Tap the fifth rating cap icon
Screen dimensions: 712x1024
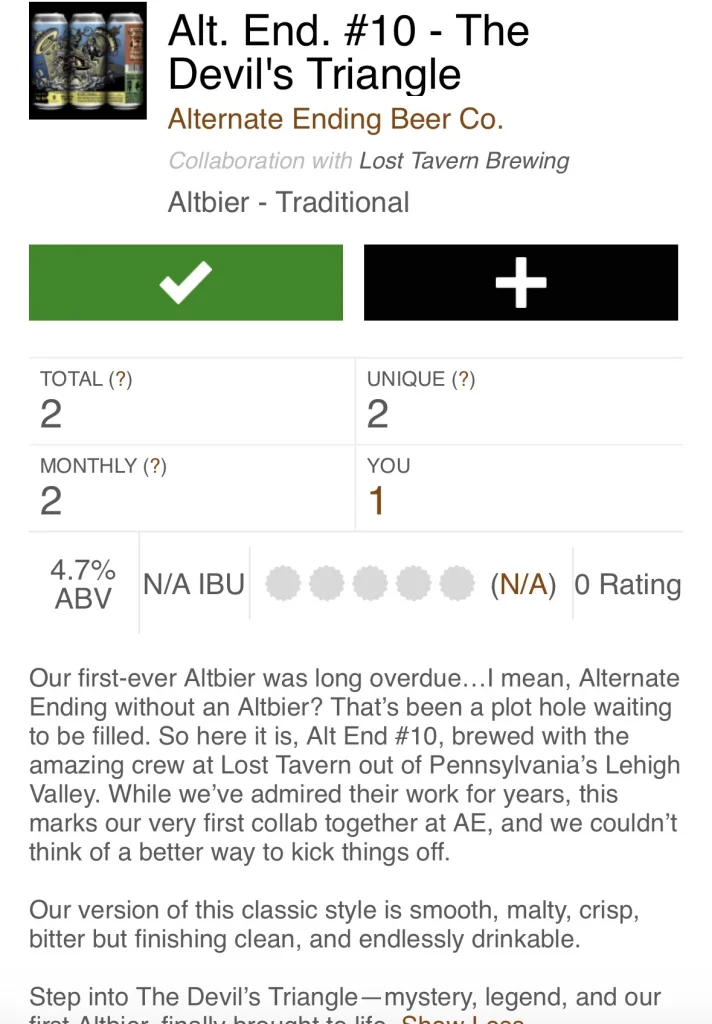[457, 583]
